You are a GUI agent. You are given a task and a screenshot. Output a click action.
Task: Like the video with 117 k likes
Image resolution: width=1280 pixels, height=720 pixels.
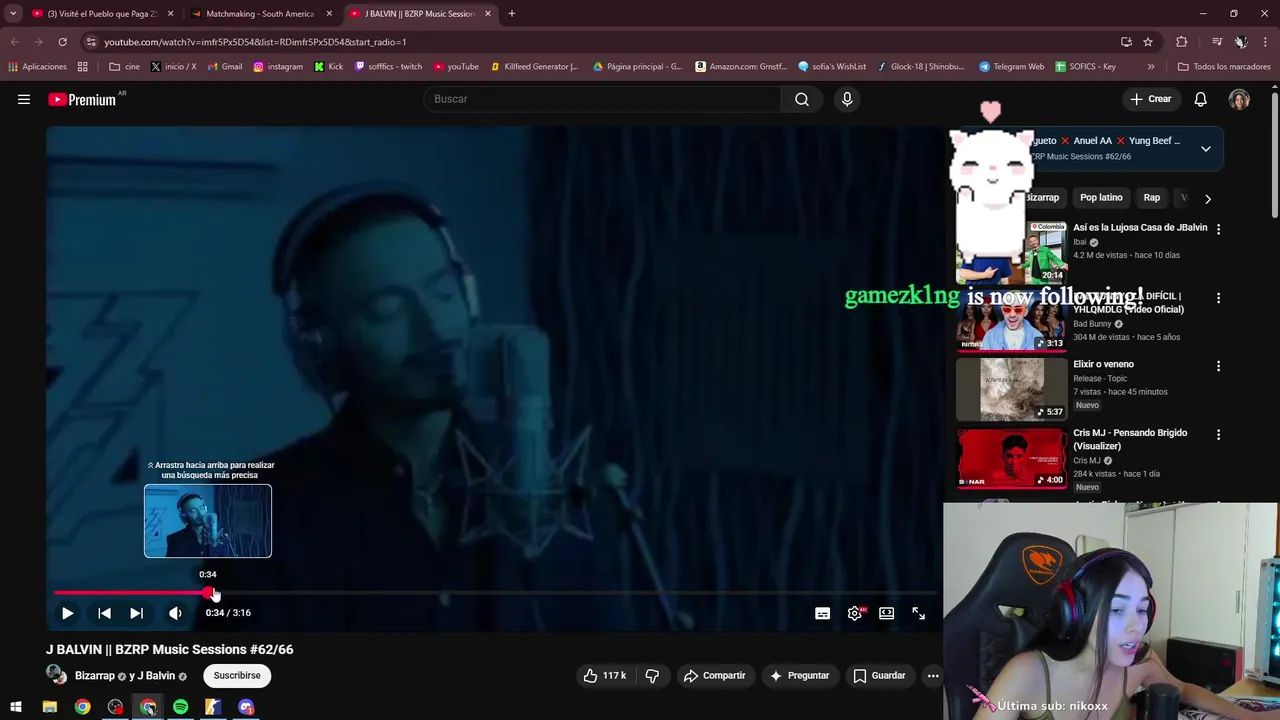pos(604,676)
